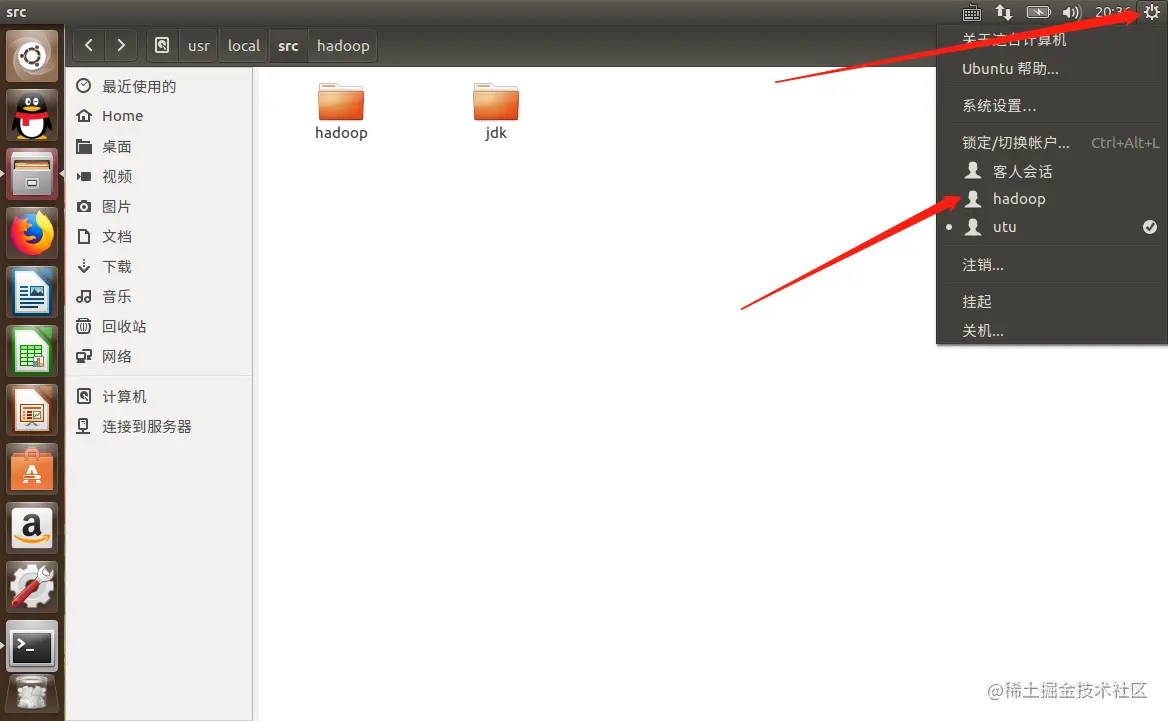The height and width of the screenshot is (721, 1168).
Task: Navigate to hadoop in the path bar
Action: pyautogui.click(x=343, y=45)
